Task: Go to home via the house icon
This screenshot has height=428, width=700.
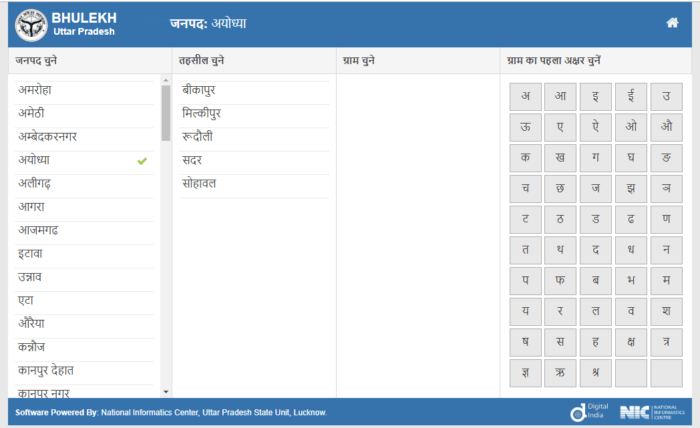Action: (x=672, y=23)
